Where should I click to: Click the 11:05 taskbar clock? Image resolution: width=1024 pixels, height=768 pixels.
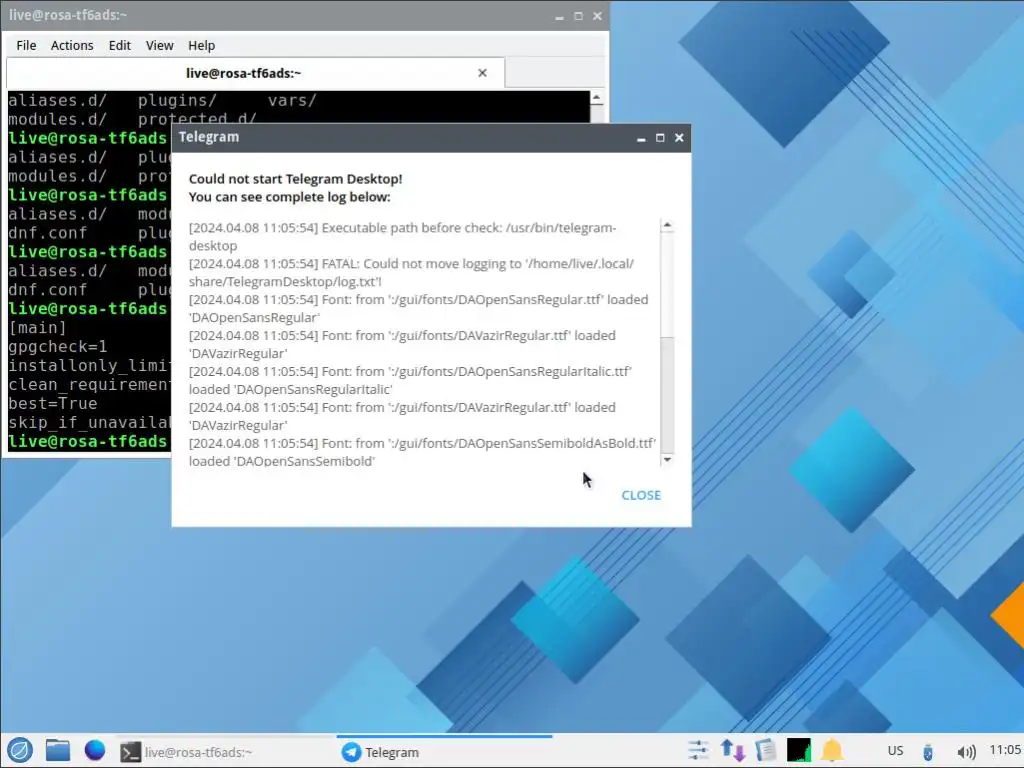tap(1005, 750)
